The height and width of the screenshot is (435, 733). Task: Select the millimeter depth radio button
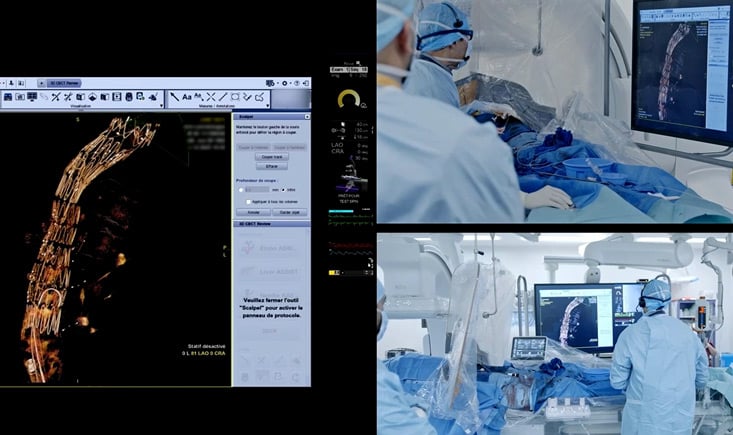tap(241, 189)
